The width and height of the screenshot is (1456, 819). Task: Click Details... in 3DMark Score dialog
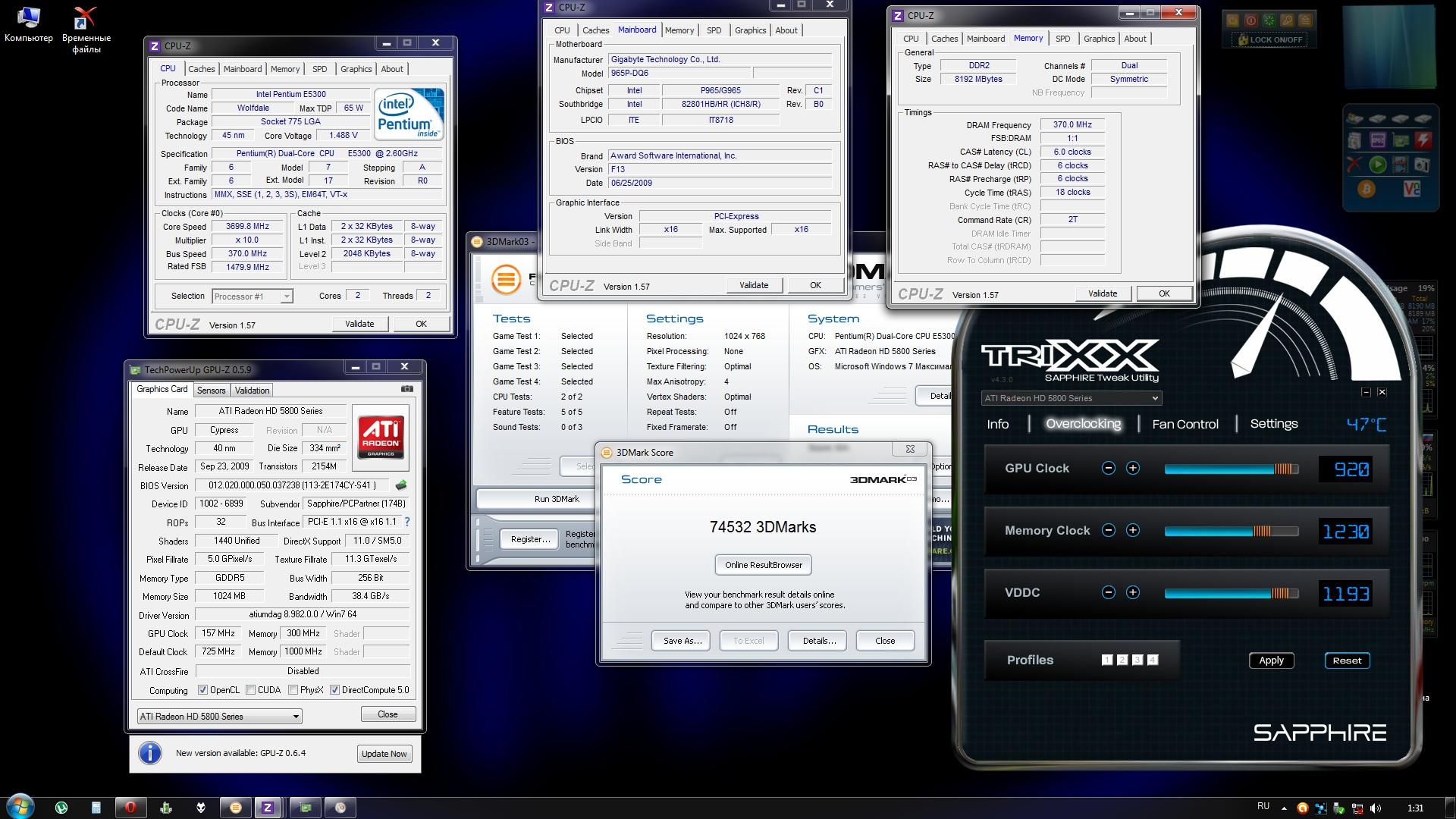pyautogui.click(x=817, y=641)
